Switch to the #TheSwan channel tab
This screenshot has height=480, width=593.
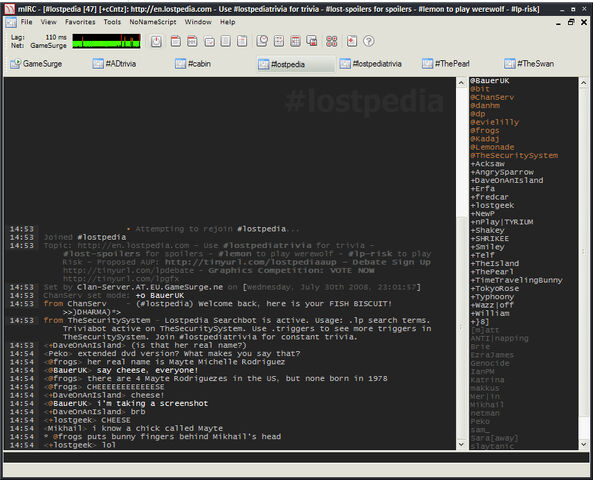tap(529, 64)
